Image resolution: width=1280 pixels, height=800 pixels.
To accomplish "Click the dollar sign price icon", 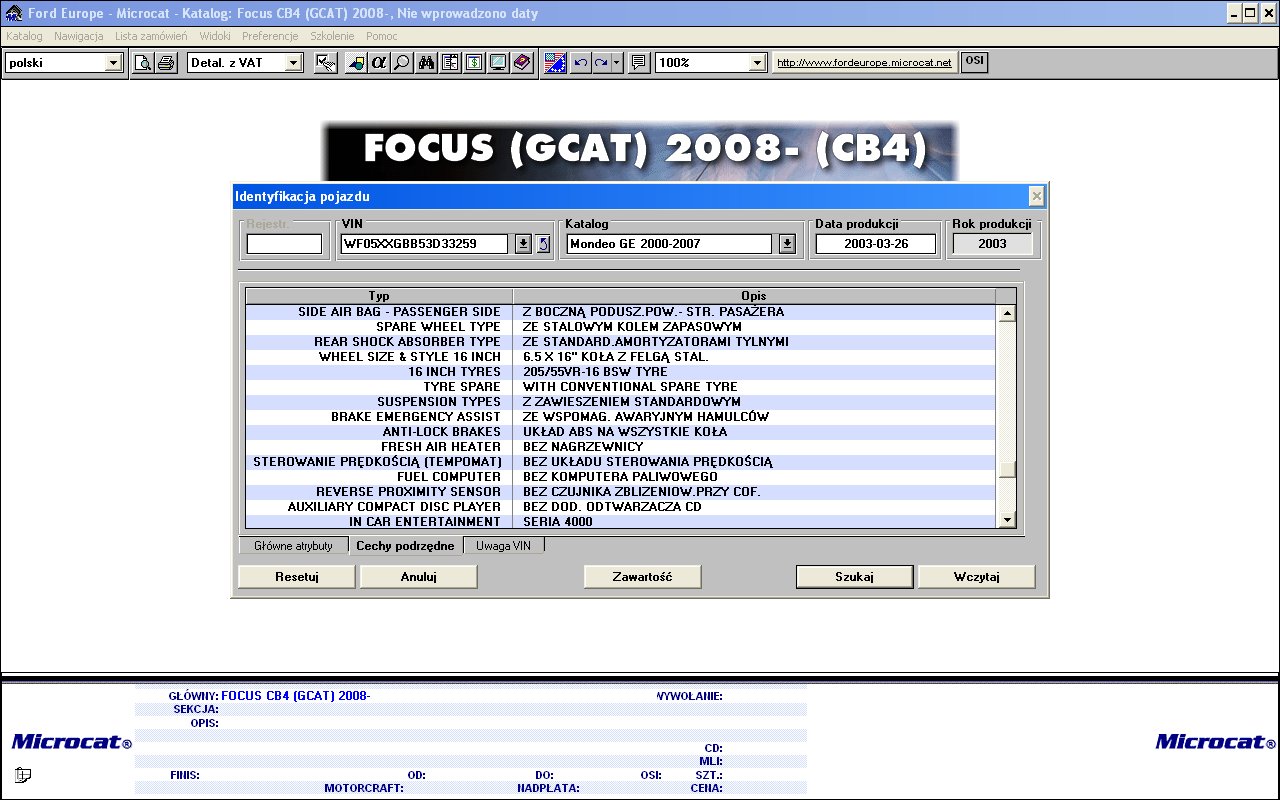I will (x=474, y=62).
